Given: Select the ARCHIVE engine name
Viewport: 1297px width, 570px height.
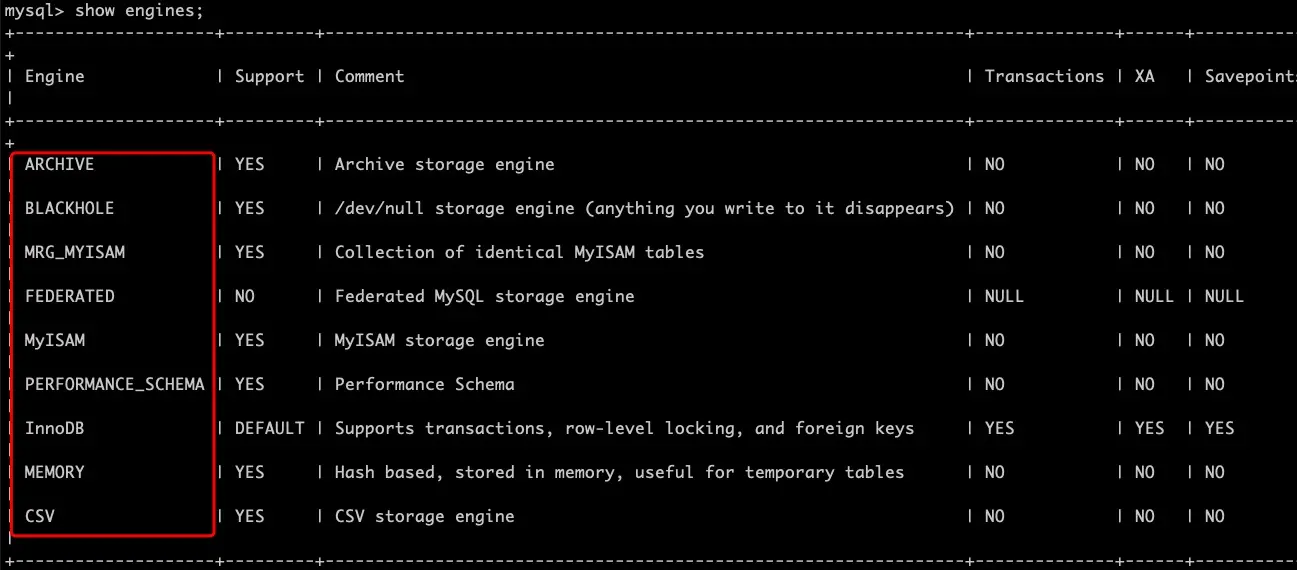Looking at the screenshot, I should pos(59,164).
